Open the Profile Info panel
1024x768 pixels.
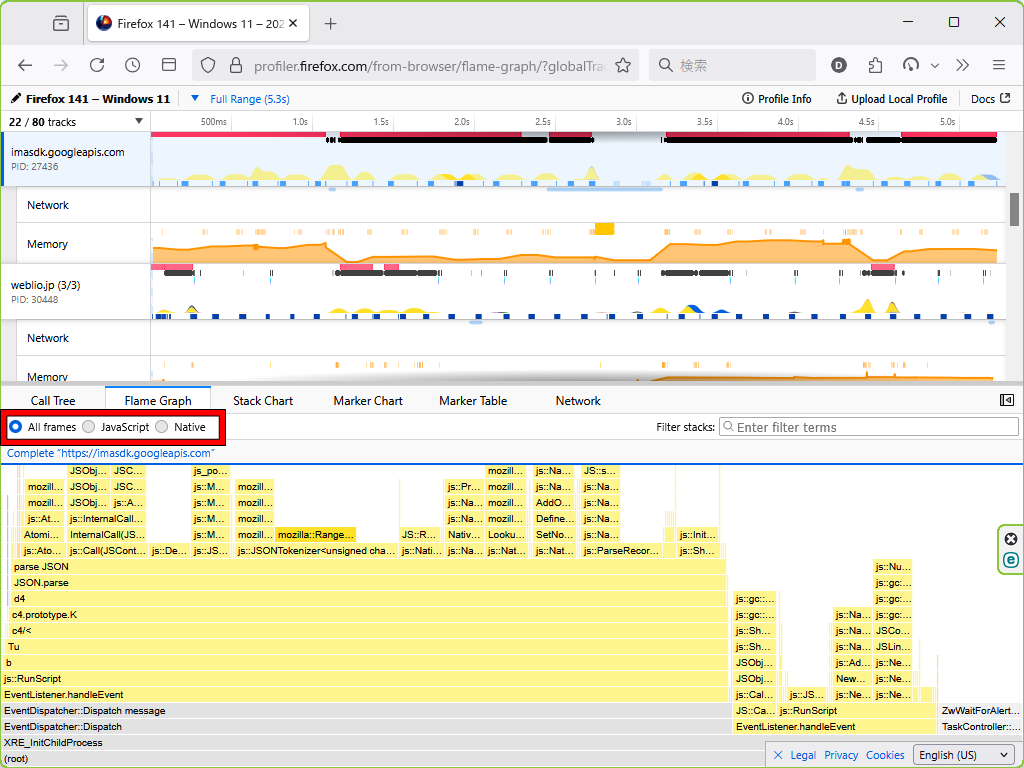[776, 99]
